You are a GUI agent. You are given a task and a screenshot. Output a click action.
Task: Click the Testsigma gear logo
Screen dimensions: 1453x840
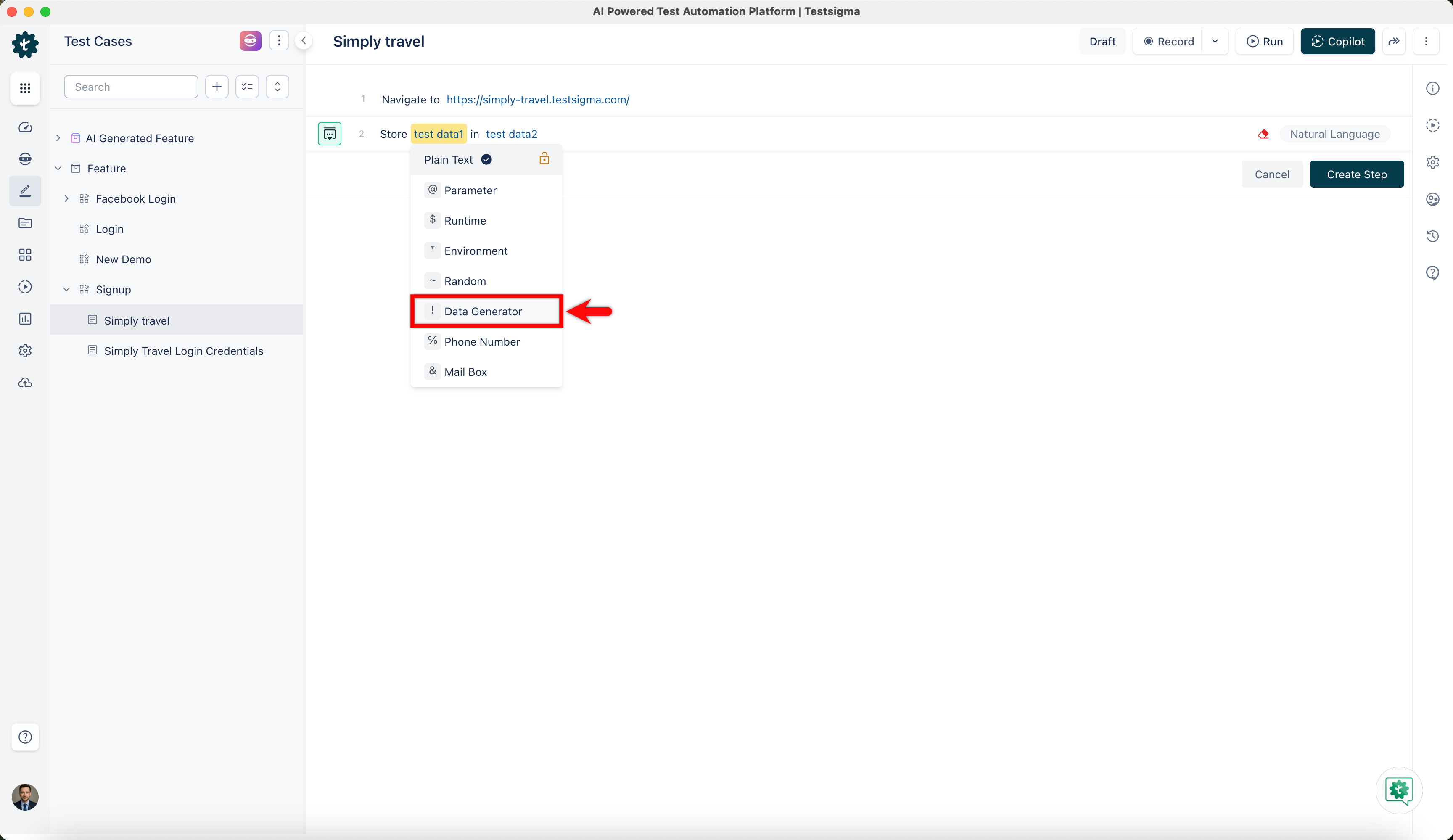pos(25,45)
